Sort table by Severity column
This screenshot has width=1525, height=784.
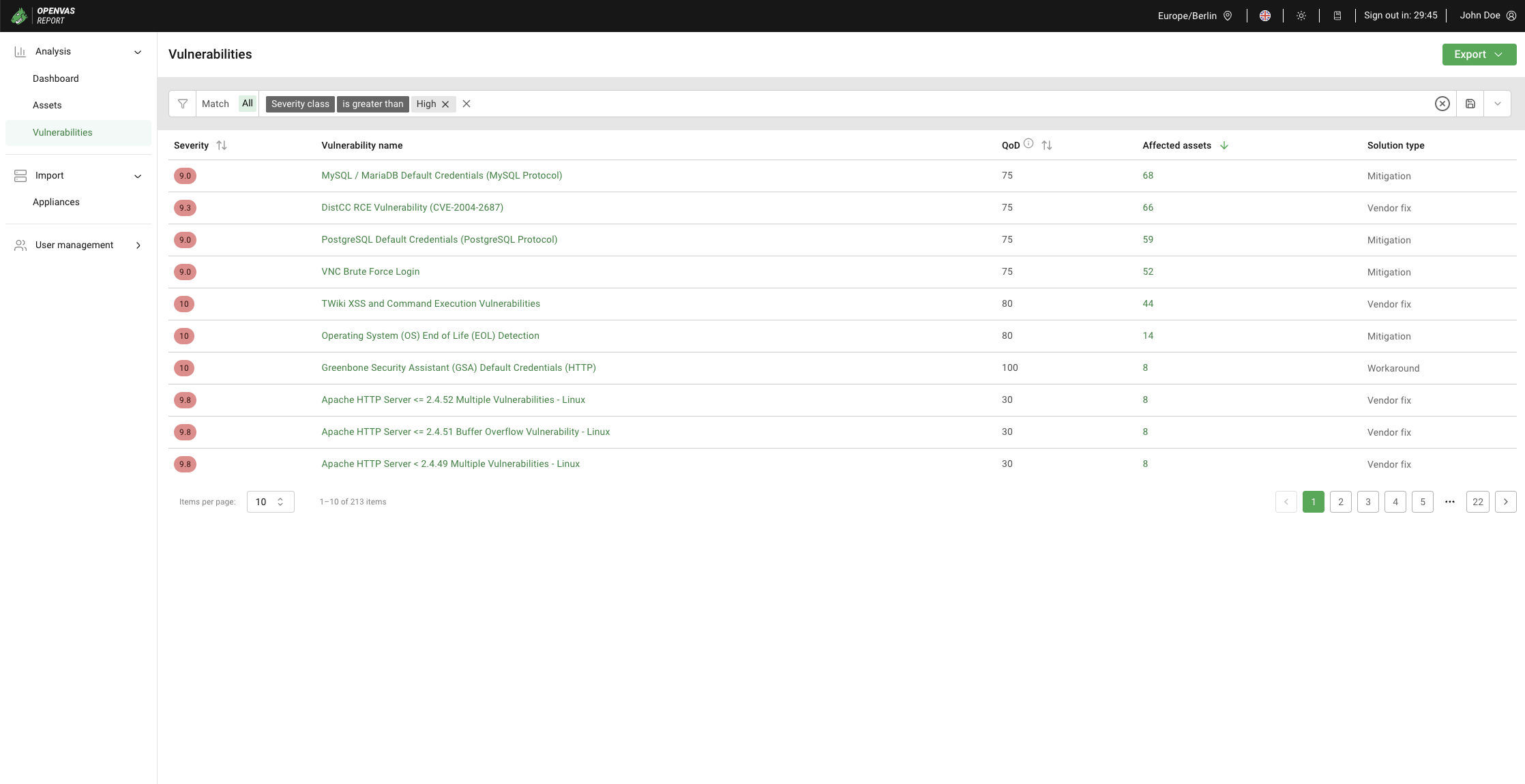pyautogui.click(x=221, y=145)
